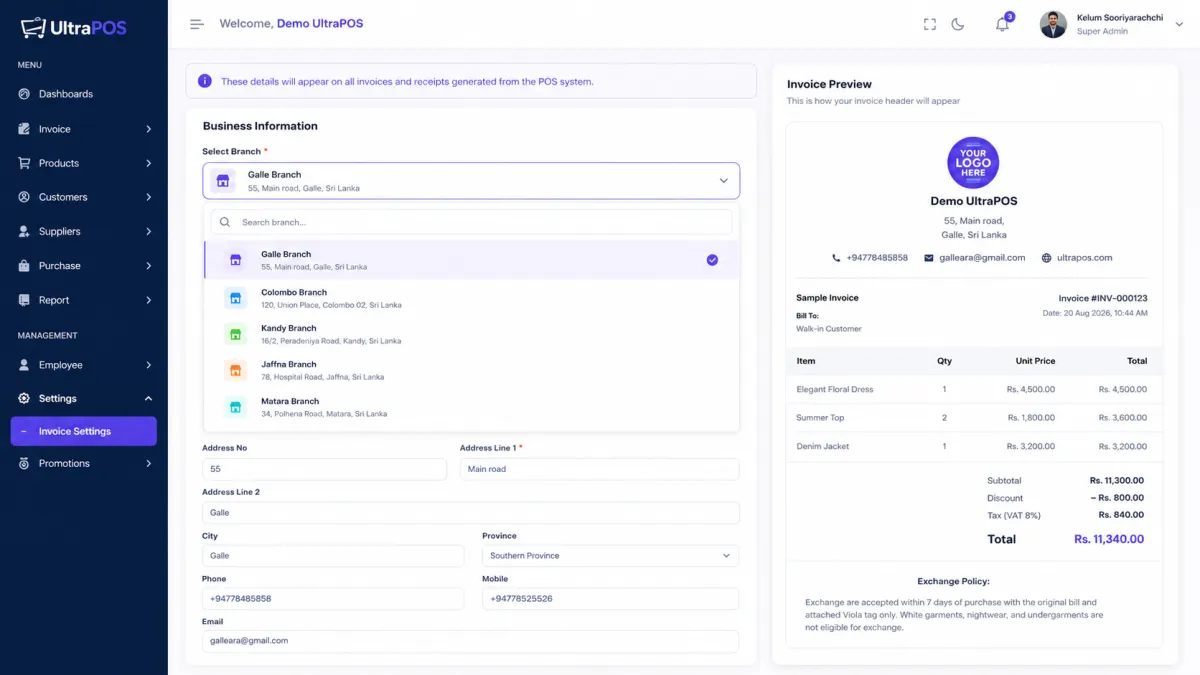Expand the Purchase menu chevron
The image size is (1200, 675).
[x=148, y=266]
